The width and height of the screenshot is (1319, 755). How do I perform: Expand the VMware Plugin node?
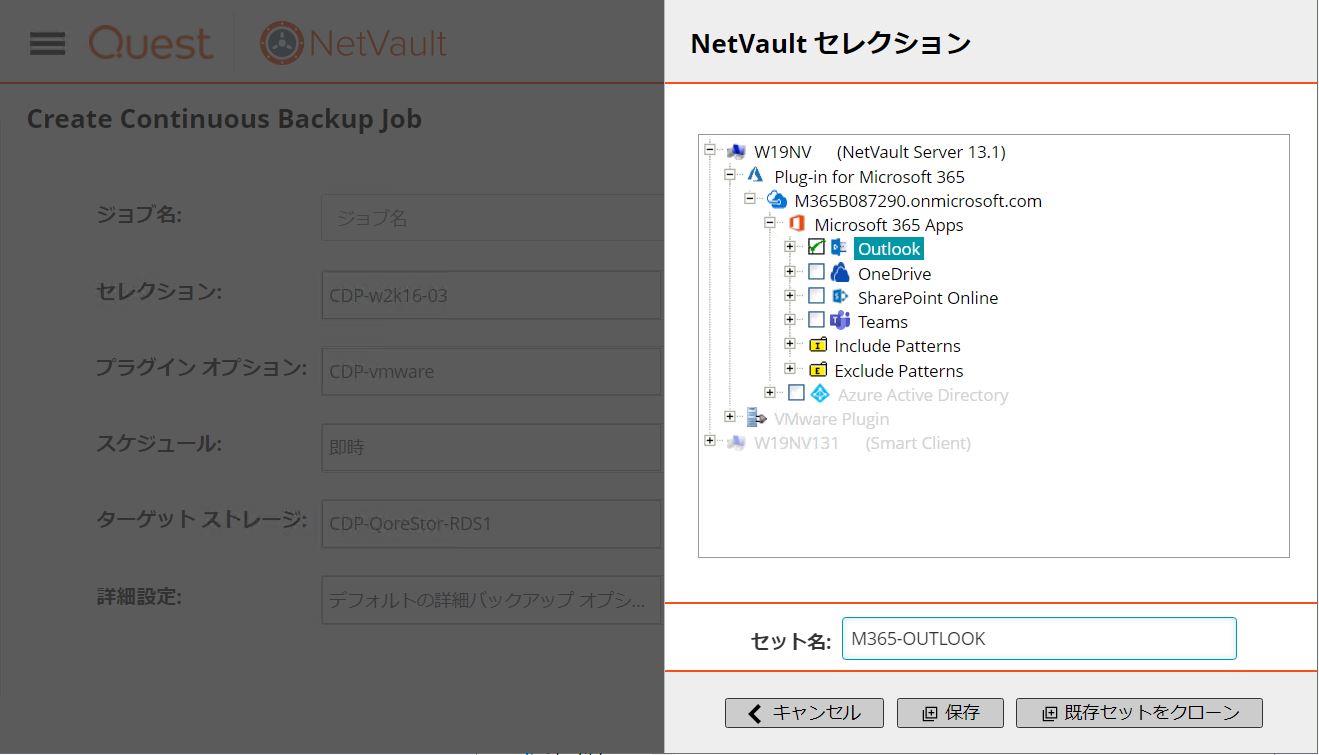(730, 416)
